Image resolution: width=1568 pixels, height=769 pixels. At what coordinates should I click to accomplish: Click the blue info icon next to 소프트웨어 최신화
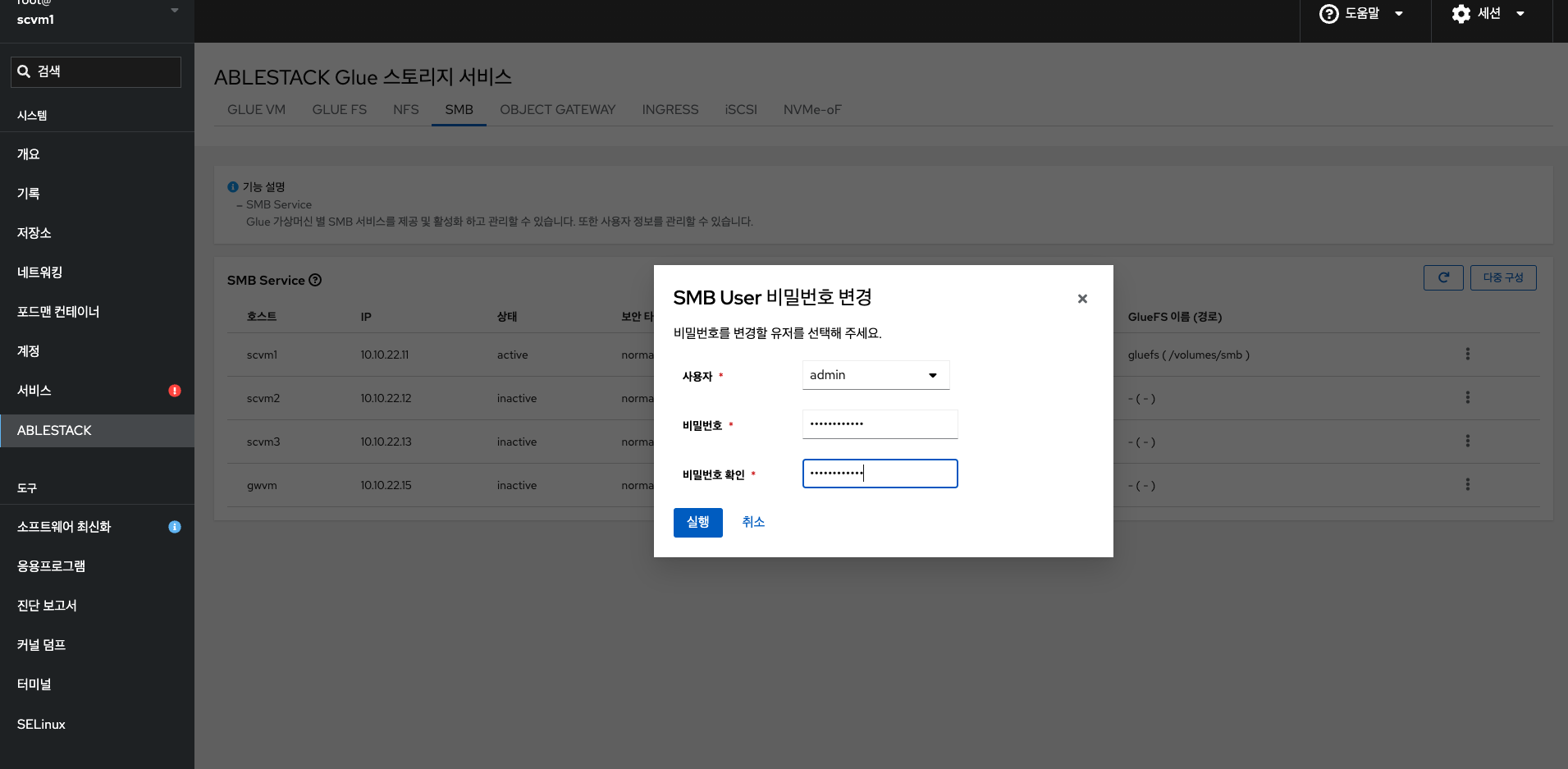click(x=175, y=527)
